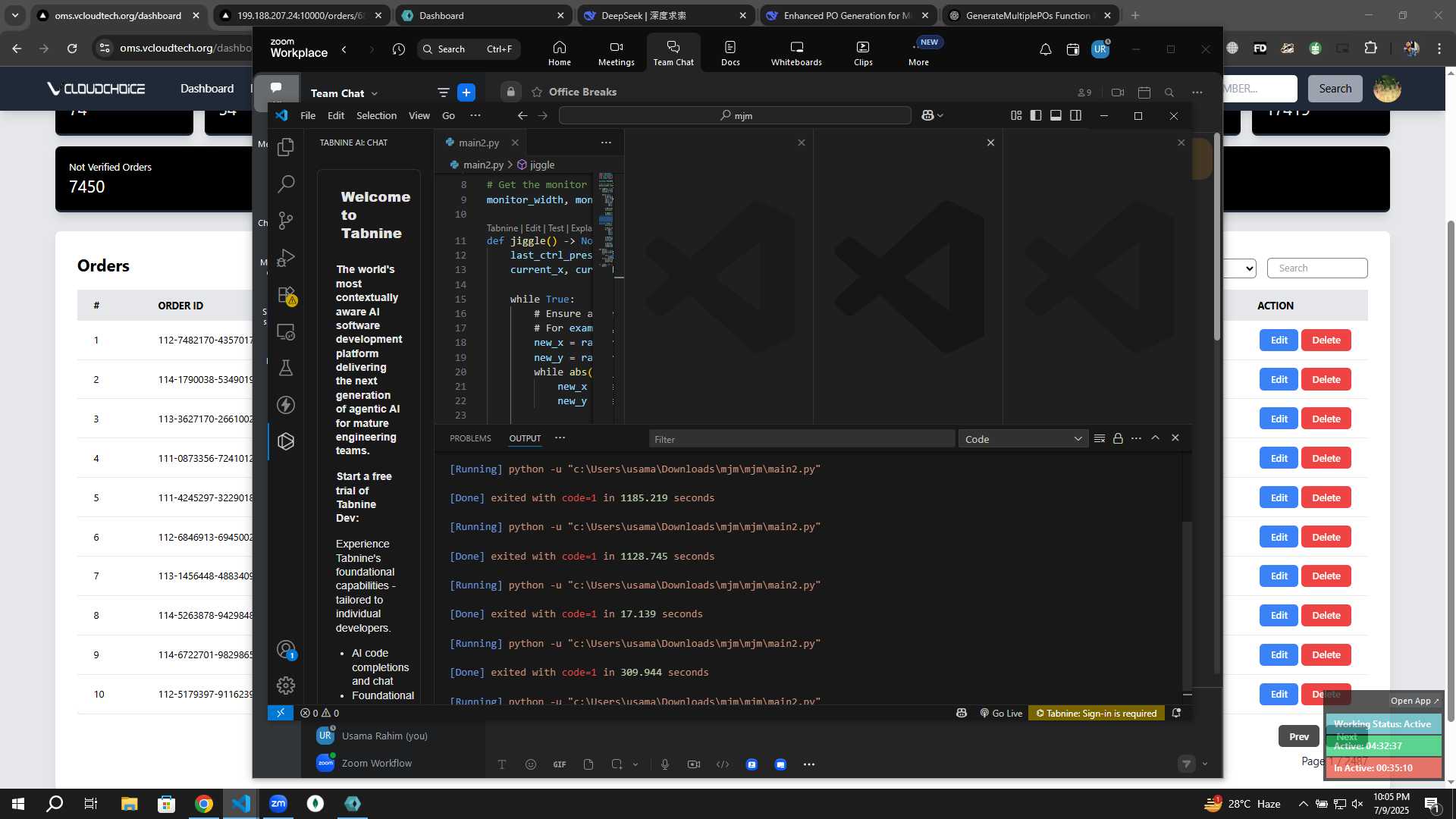
Task: Open more menu items ellipsis in VS Code
Action: click(475, 115)
